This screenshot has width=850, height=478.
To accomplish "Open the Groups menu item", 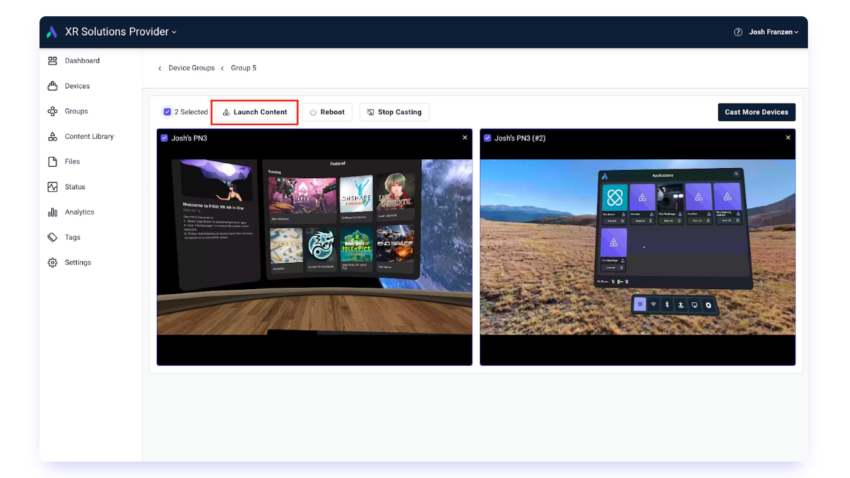I will pos(76,111).
